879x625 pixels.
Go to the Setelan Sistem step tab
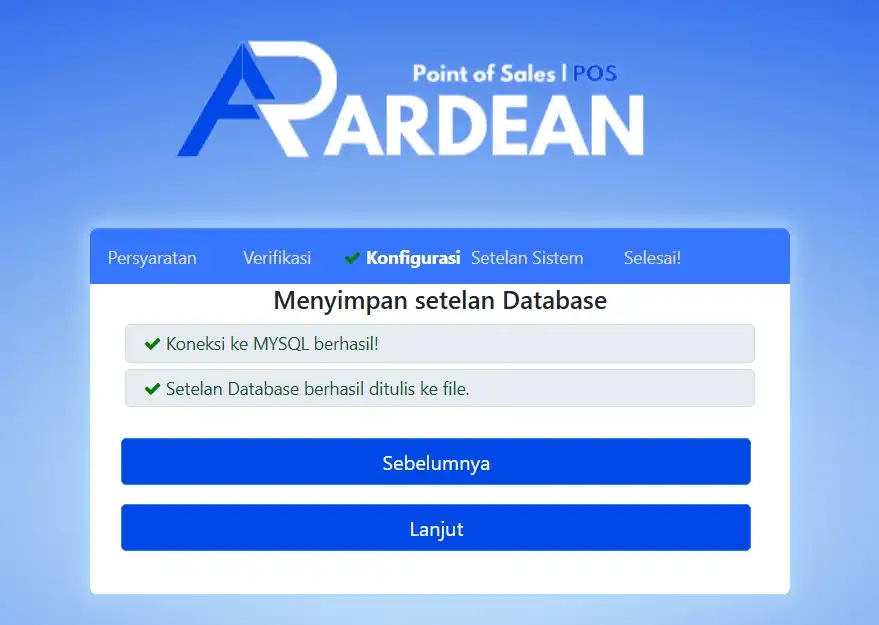[x=527, y=258]
